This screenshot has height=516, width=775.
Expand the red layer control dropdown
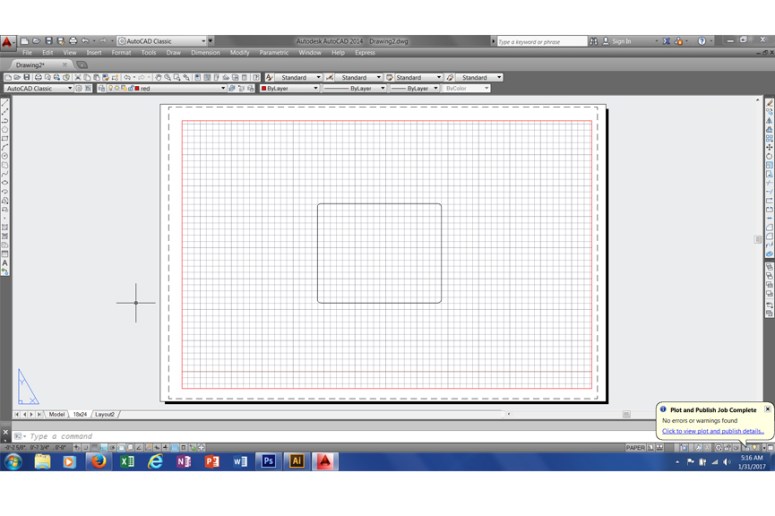click(x=223, y=88)
